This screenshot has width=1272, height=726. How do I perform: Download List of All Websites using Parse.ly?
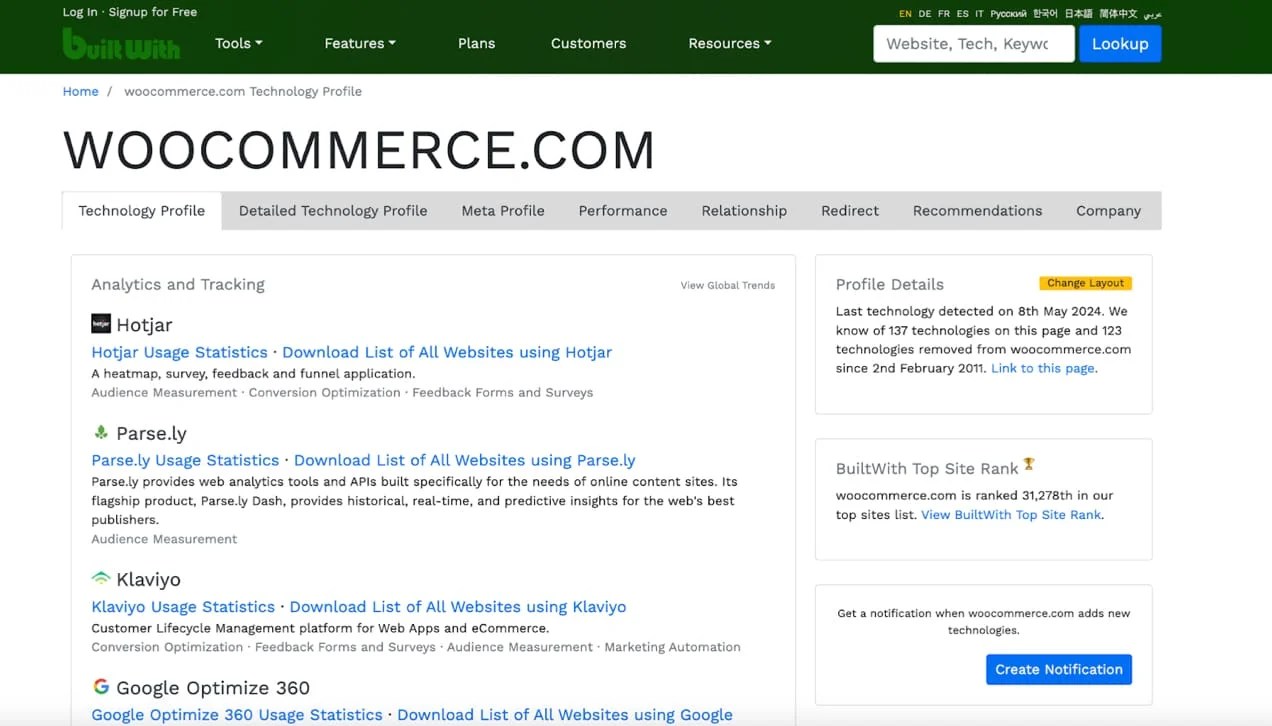(x=465, y=460)
